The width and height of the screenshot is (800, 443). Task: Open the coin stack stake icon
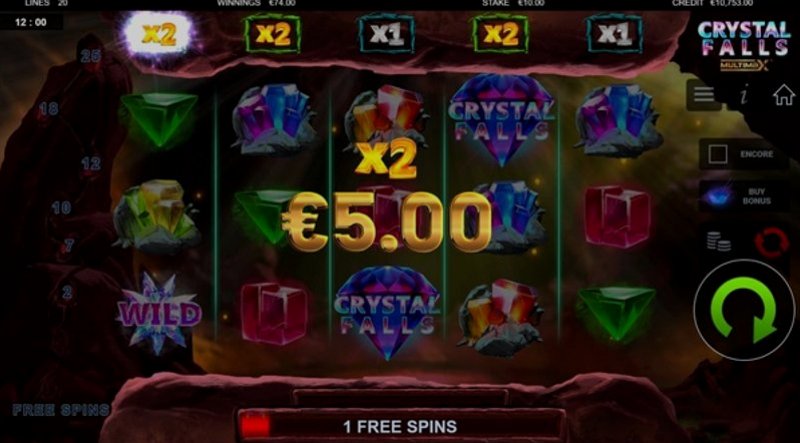click(x=718, y=241)
